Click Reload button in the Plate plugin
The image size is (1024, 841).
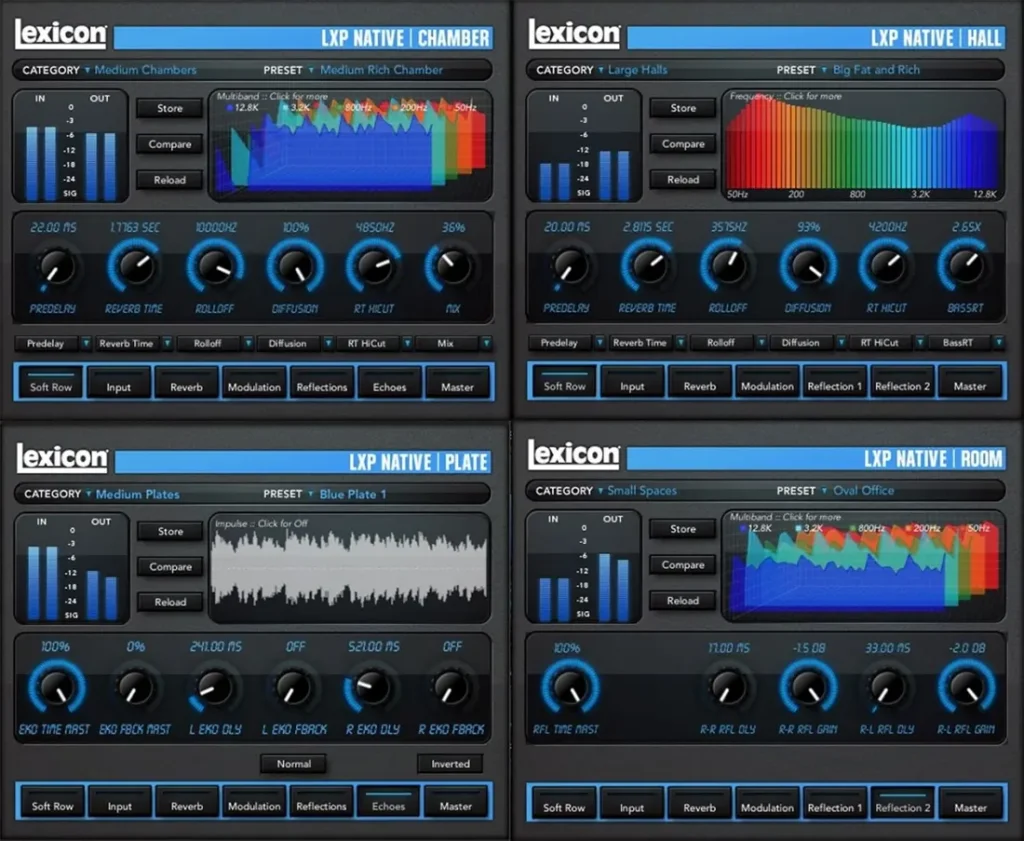(x=170, y=602)
